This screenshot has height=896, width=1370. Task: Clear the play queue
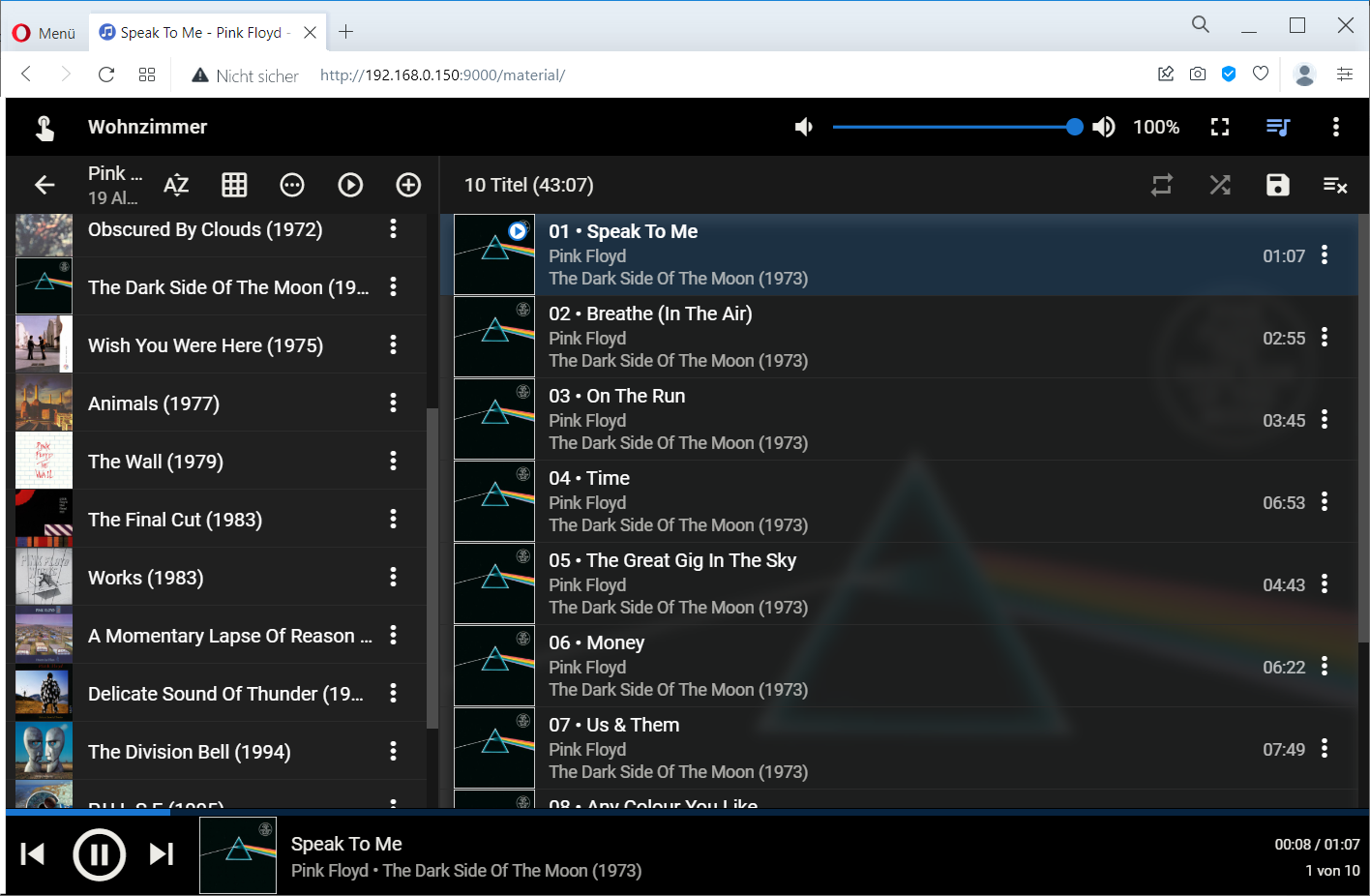1336,185
